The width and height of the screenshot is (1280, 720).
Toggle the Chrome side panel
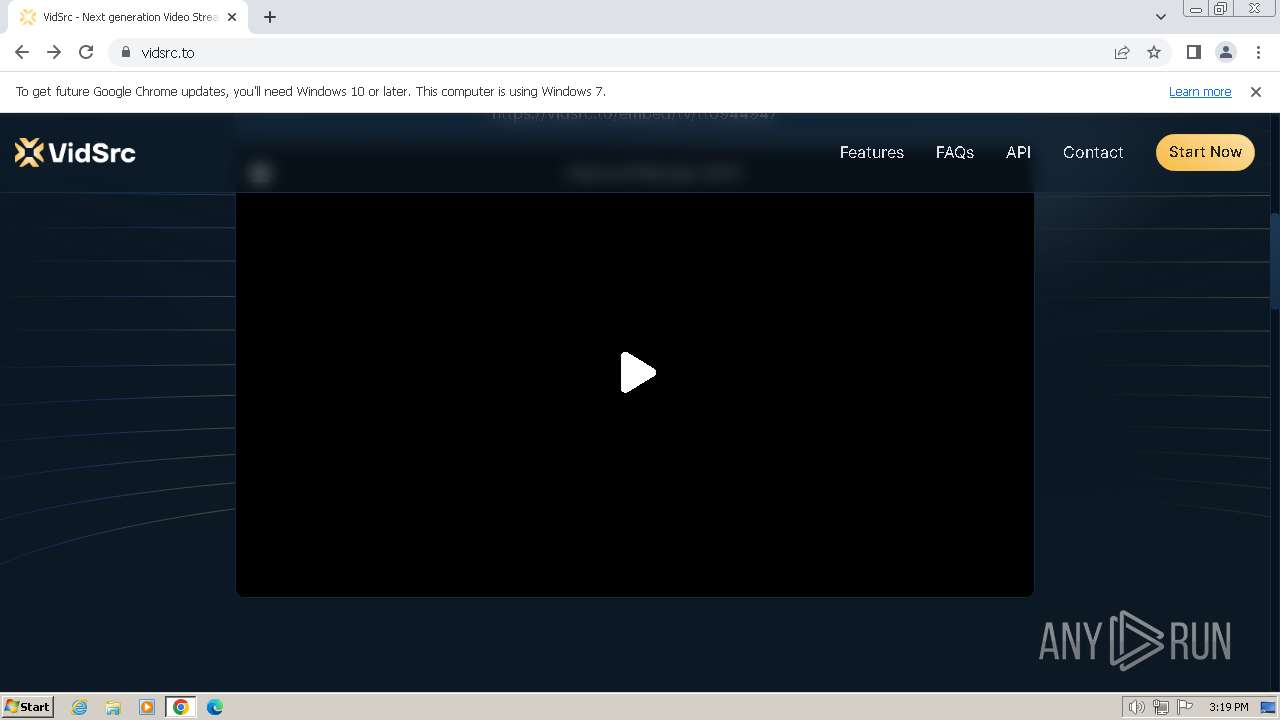[x=1193, y=52]
